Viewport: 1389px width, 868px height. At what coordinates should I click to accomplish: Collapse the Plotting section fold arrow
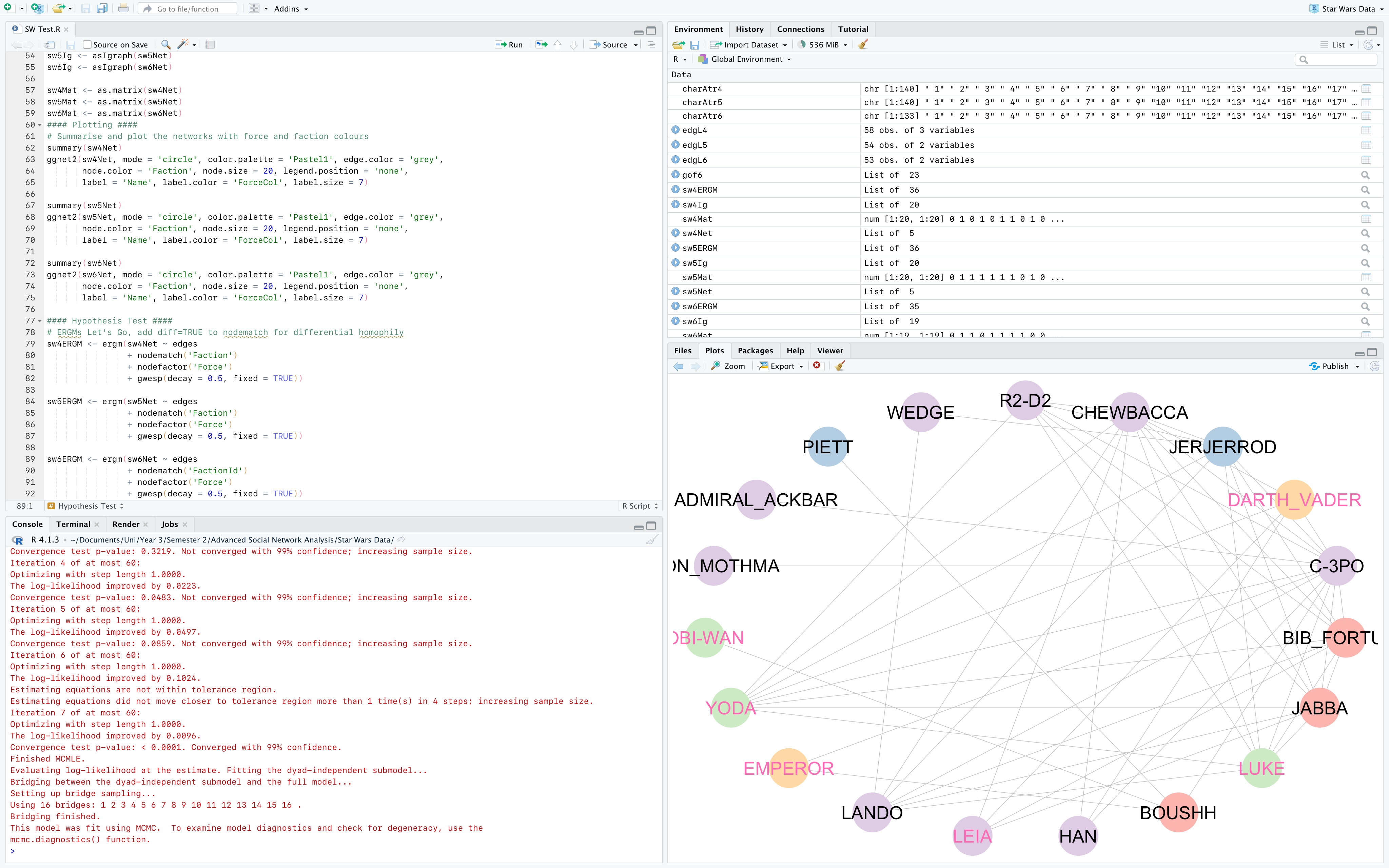click(x=40, y=125)
